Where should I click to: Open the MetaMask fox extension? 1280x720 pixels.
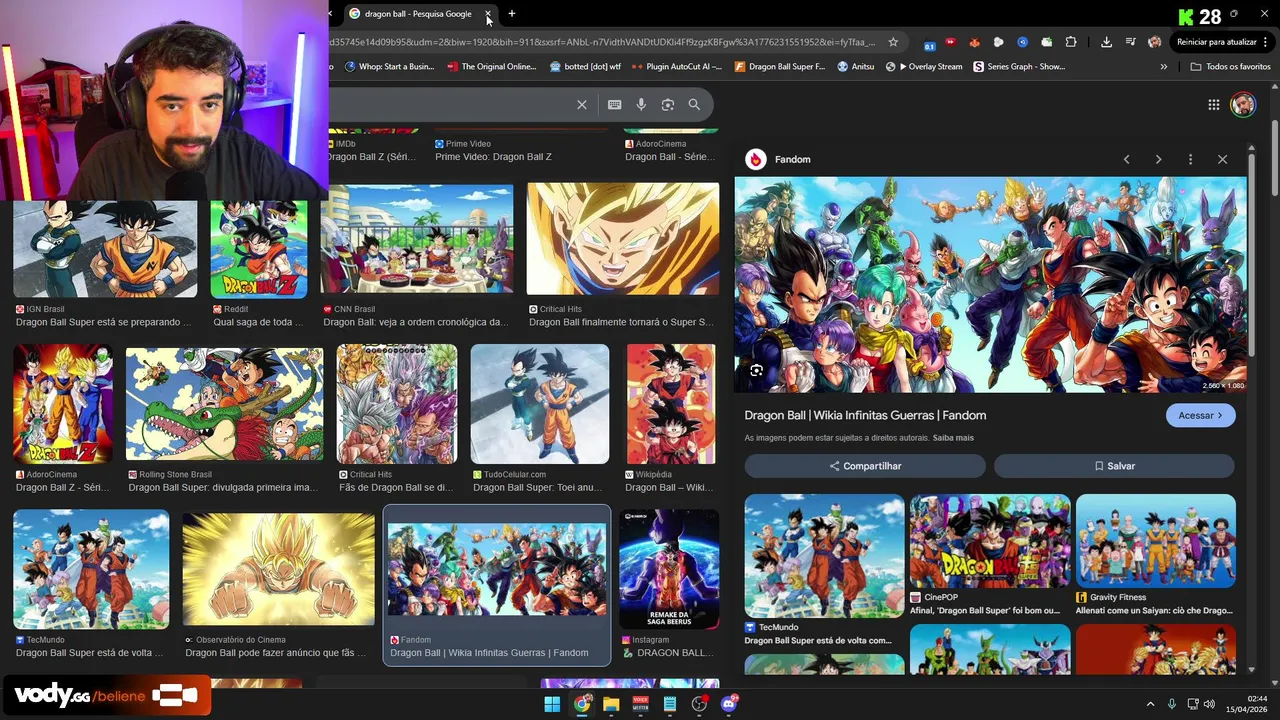[974, 42]
